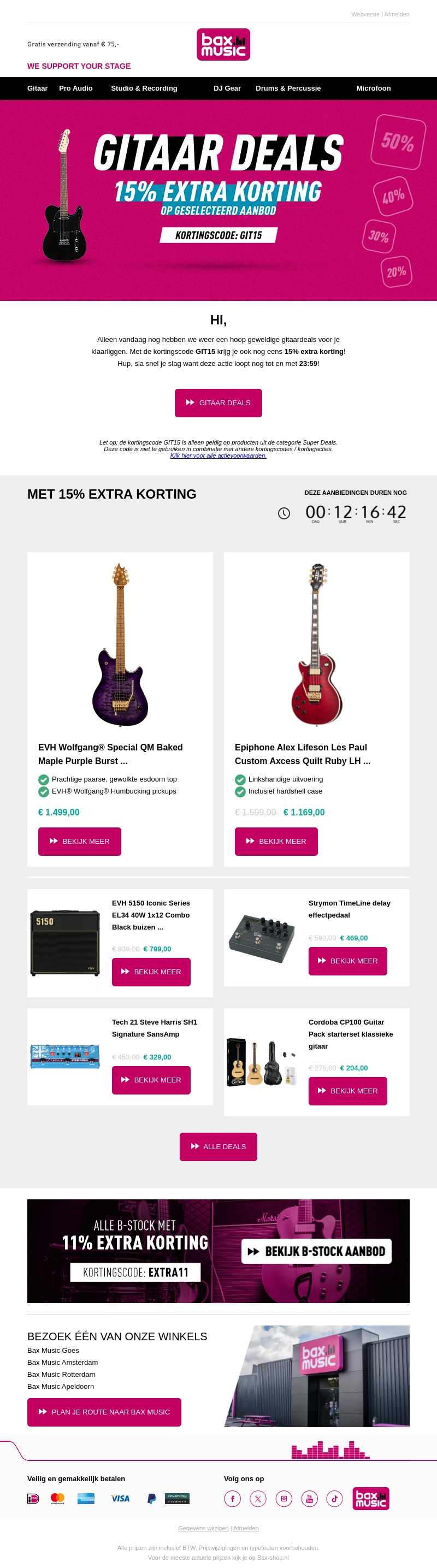Click the Epiphone Les Paul guitar image
Image resolution: width=437 pixels, height=1568 pixels.
click(x=316, y=644)
